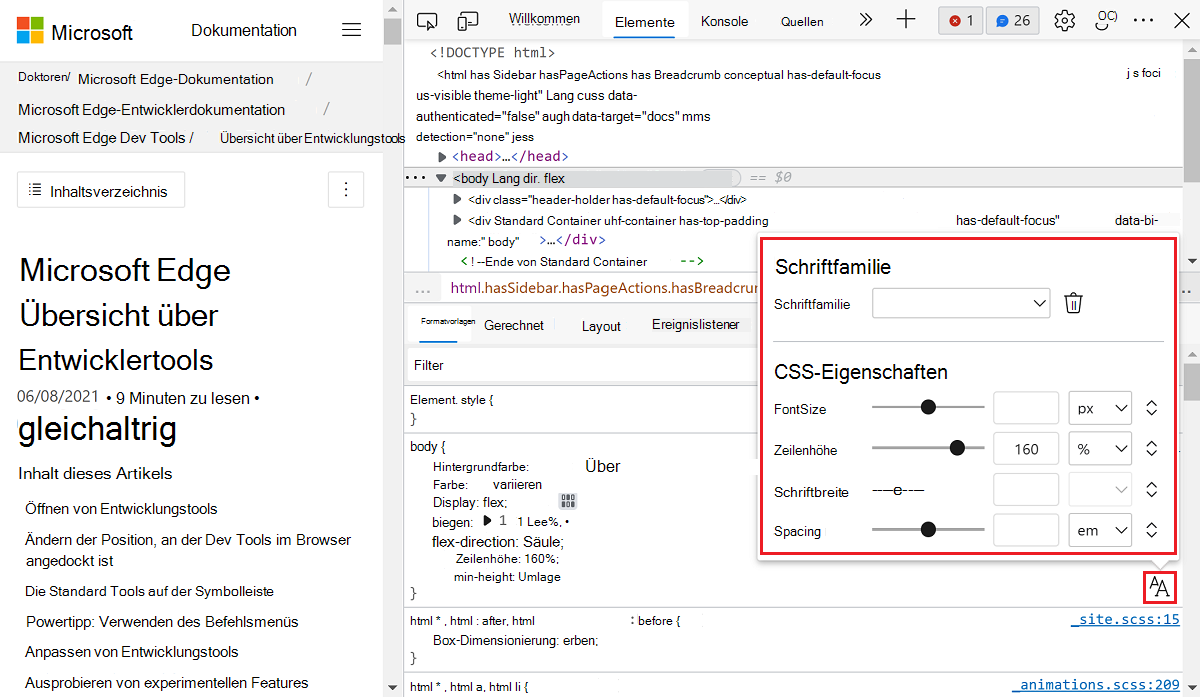Open the Ereignislistener tab
1200x697 pixels.
click(695, 324)
